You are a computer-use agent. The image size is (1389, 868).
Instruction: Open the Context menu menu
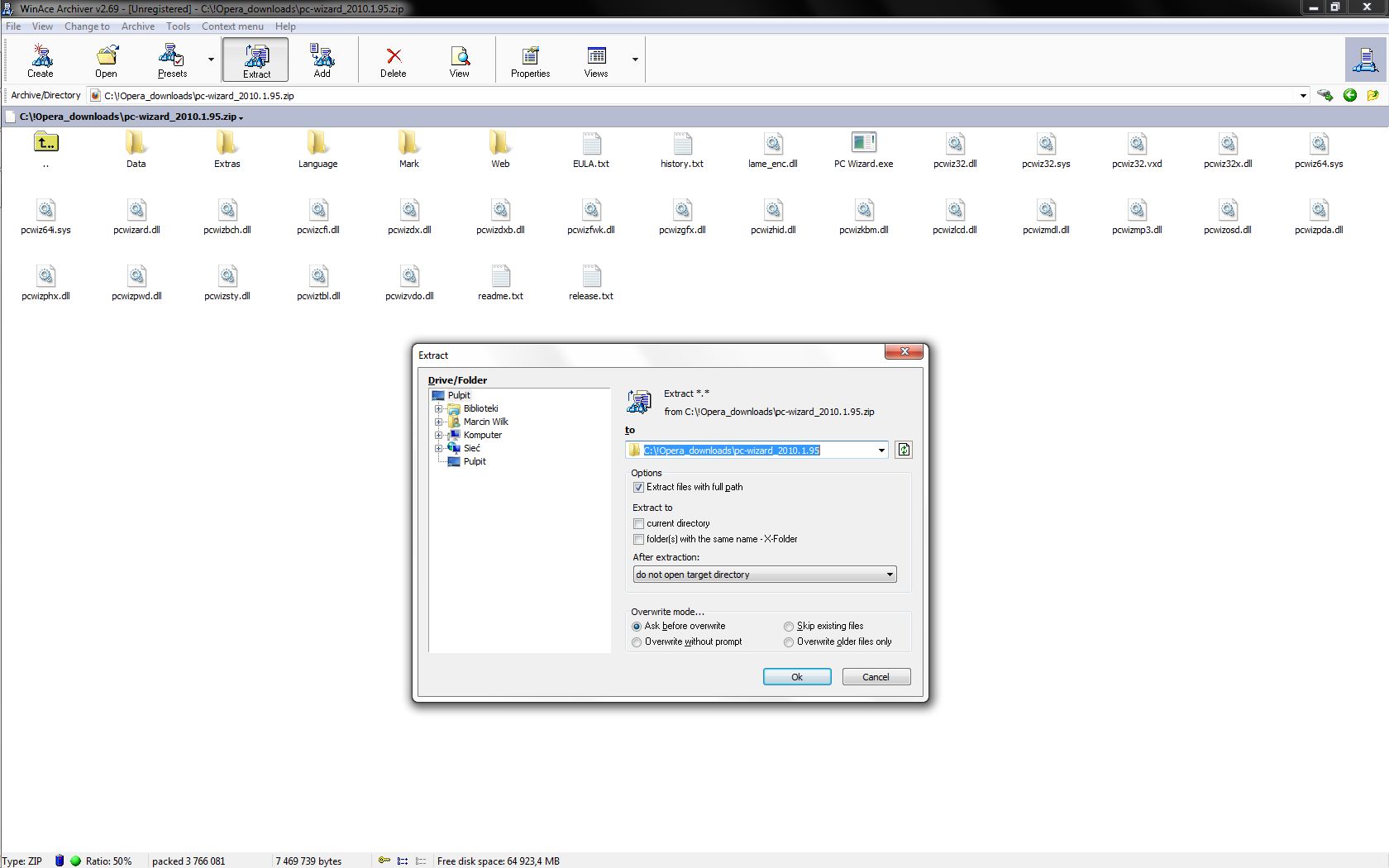(x=232, y=26)
